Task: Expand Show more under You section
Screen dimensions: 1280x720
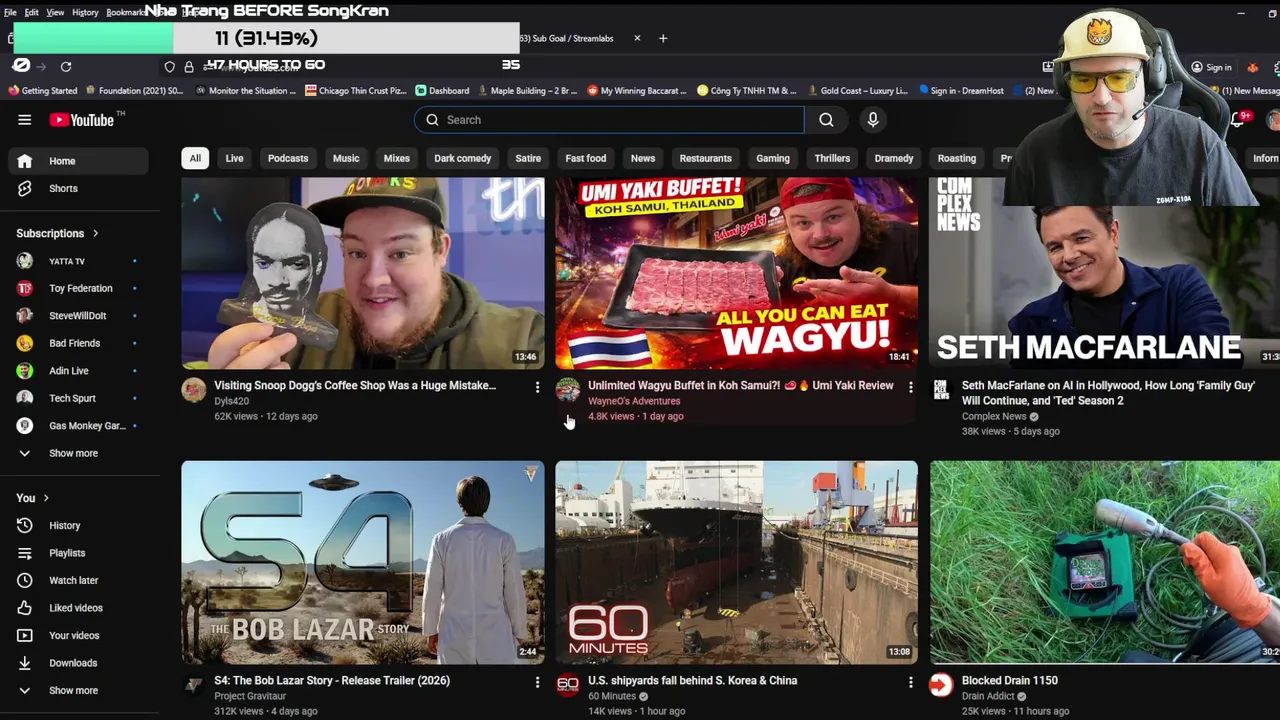Action: point(78,690)
